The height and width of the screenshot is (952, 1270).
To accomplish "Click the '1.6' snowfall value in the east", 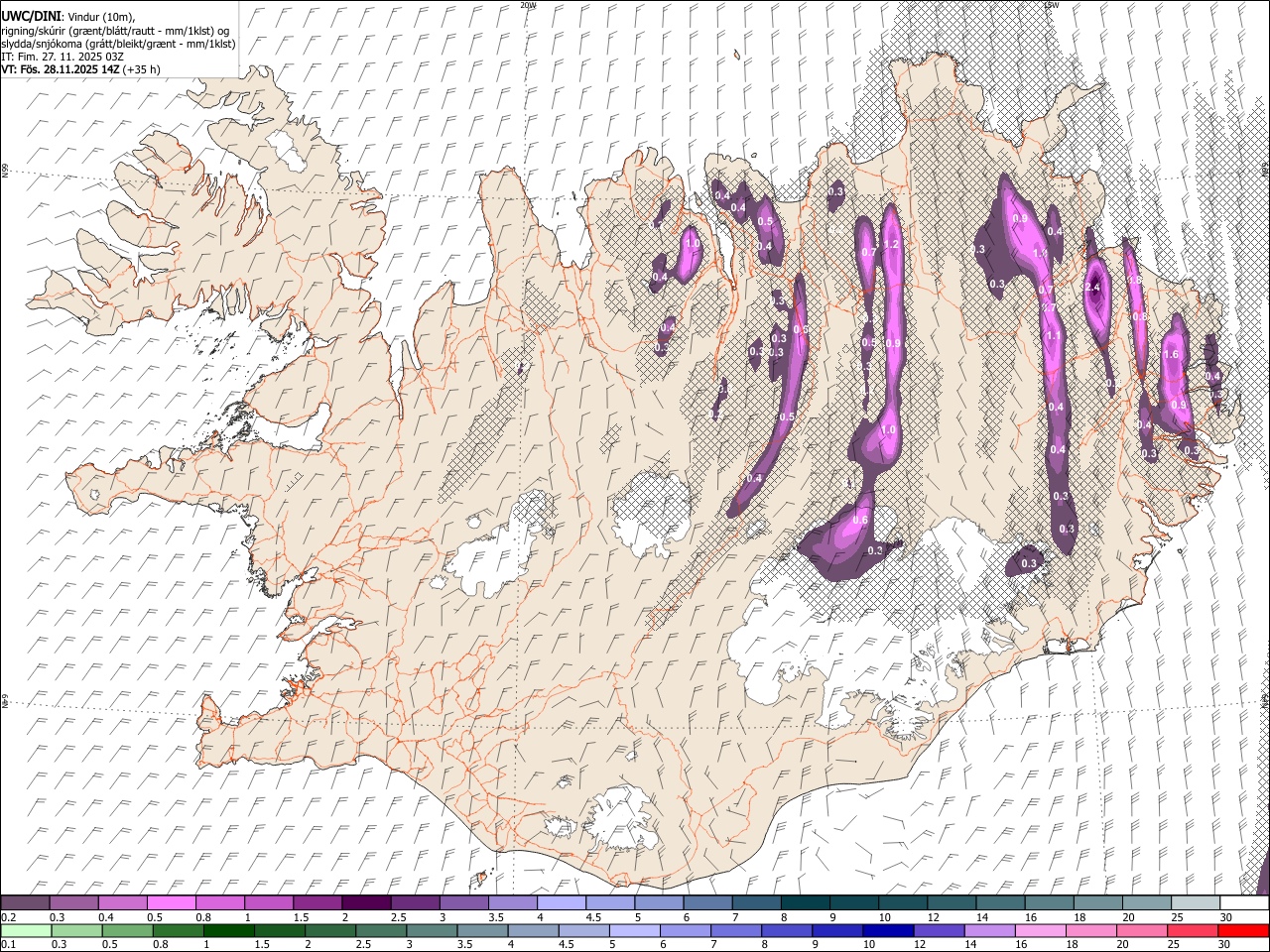I will 1171,355.
